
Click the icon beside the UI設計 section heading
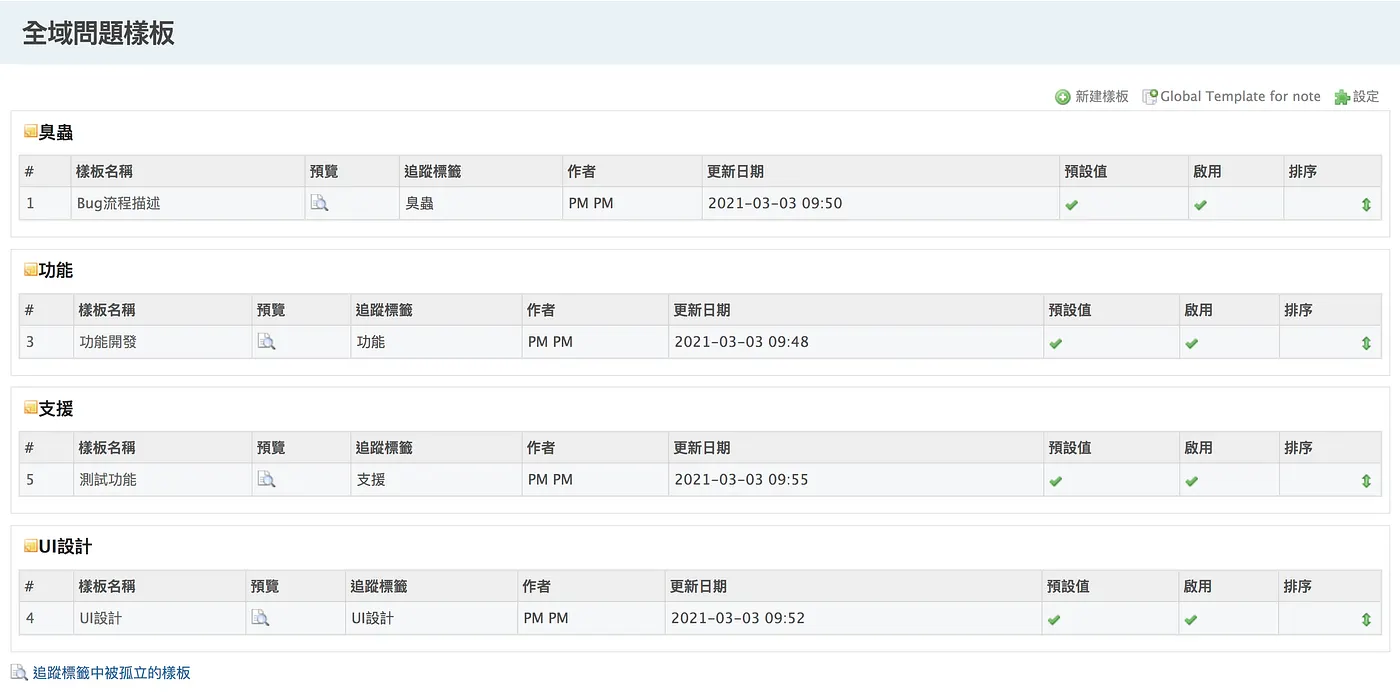[x=30, y=546]
